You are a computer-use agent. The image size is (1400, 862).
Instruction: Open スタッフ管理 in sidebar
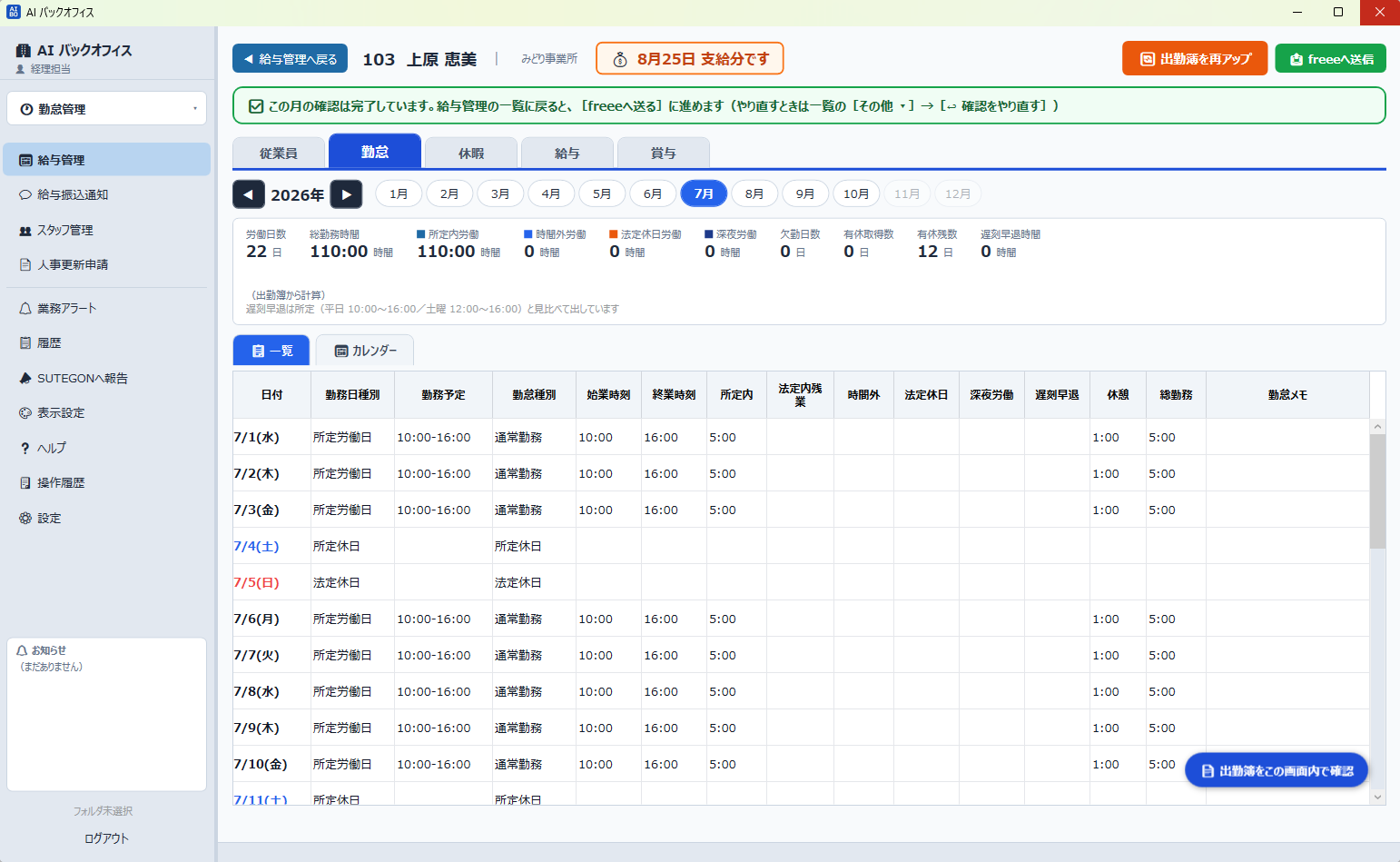(107, 230)
